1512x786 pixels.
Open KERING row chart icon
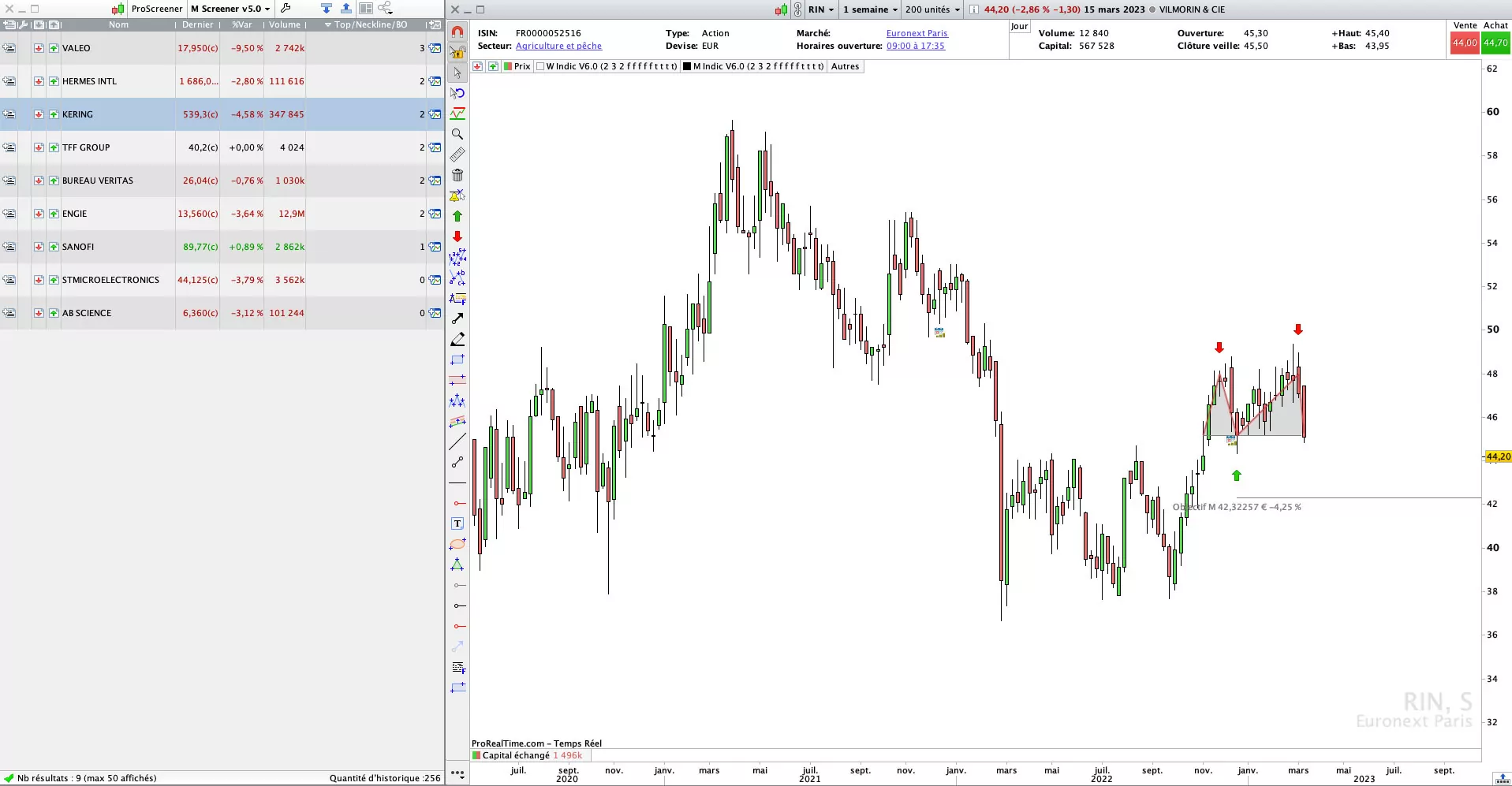coord(435,114)
